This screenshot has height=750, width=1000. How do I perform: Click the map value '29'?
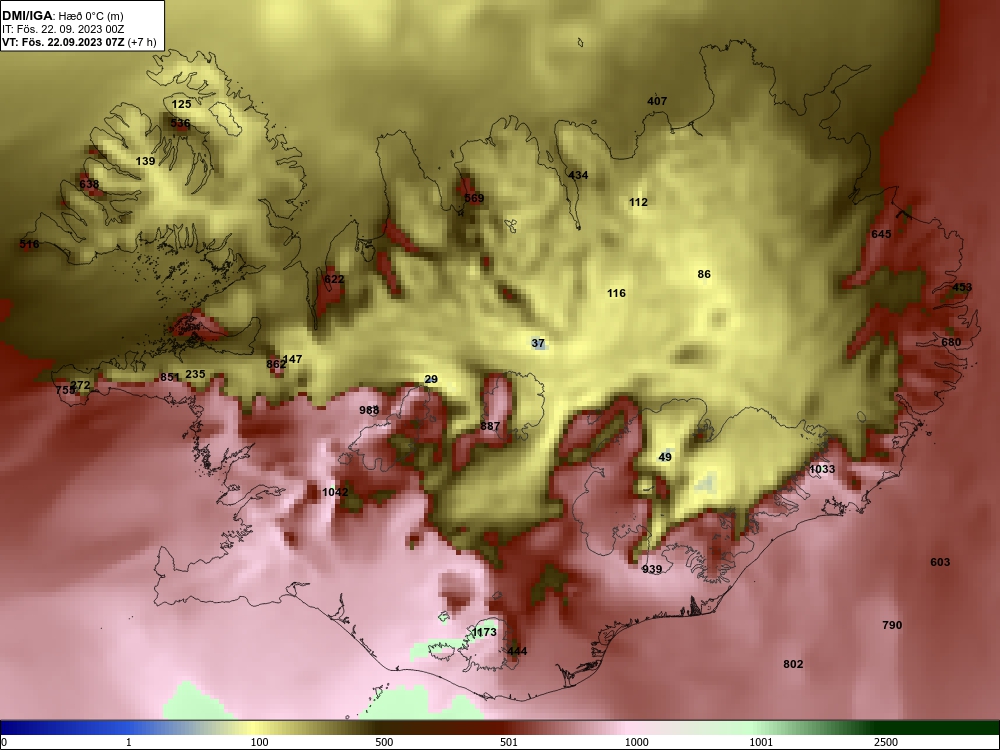pos(431,379)
